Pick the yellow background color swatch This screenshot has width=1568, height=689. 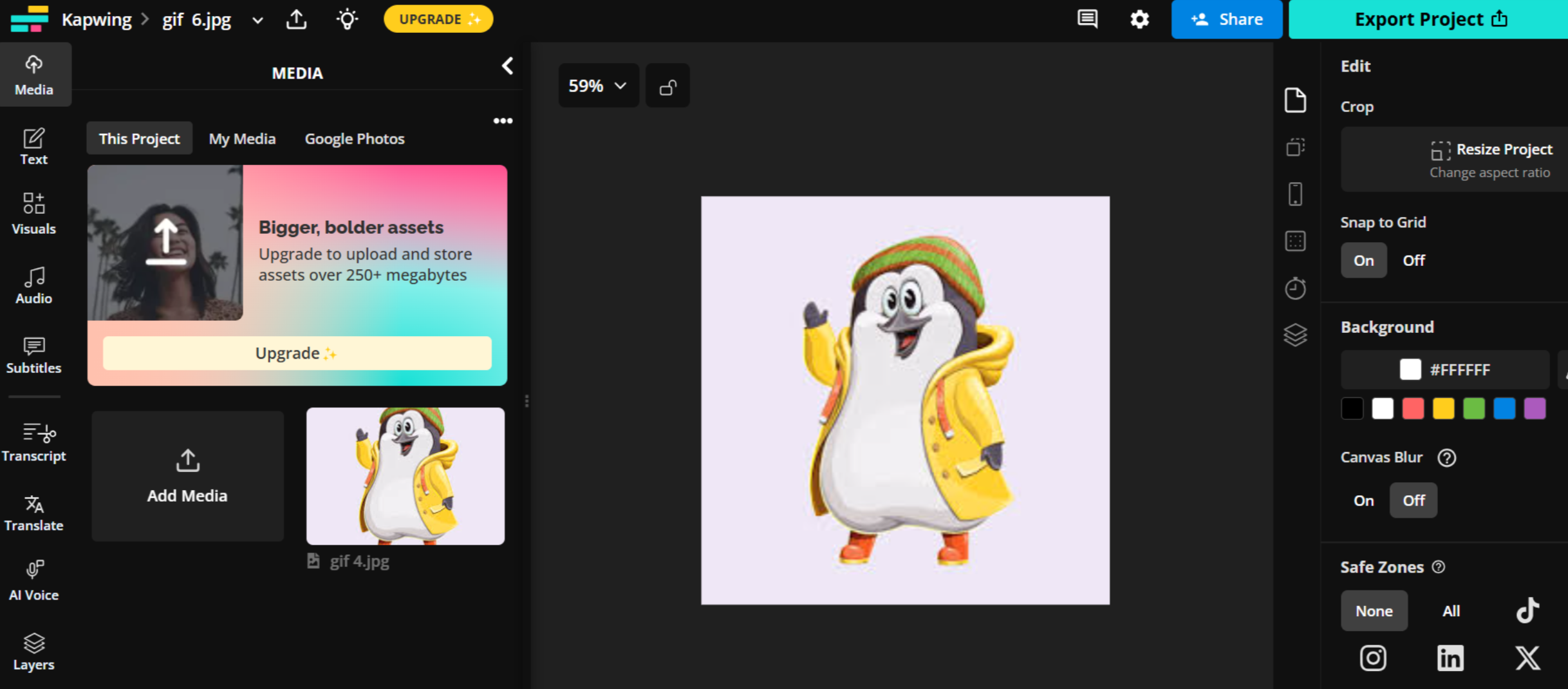pyautogui.click(x=1443, y=408)
